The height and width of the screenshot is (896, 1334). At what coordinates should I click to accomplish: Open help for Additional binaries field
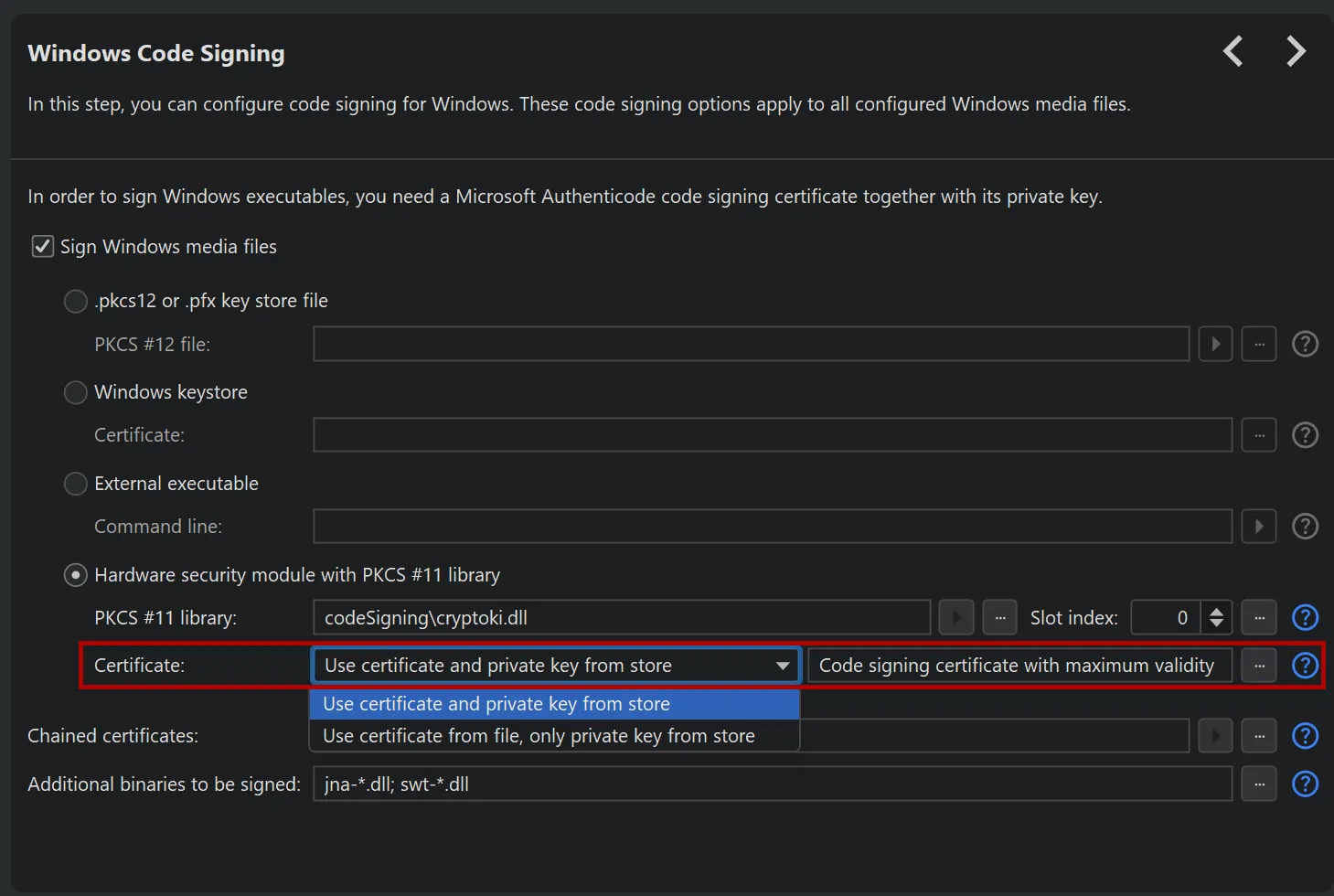point(1305,784)
